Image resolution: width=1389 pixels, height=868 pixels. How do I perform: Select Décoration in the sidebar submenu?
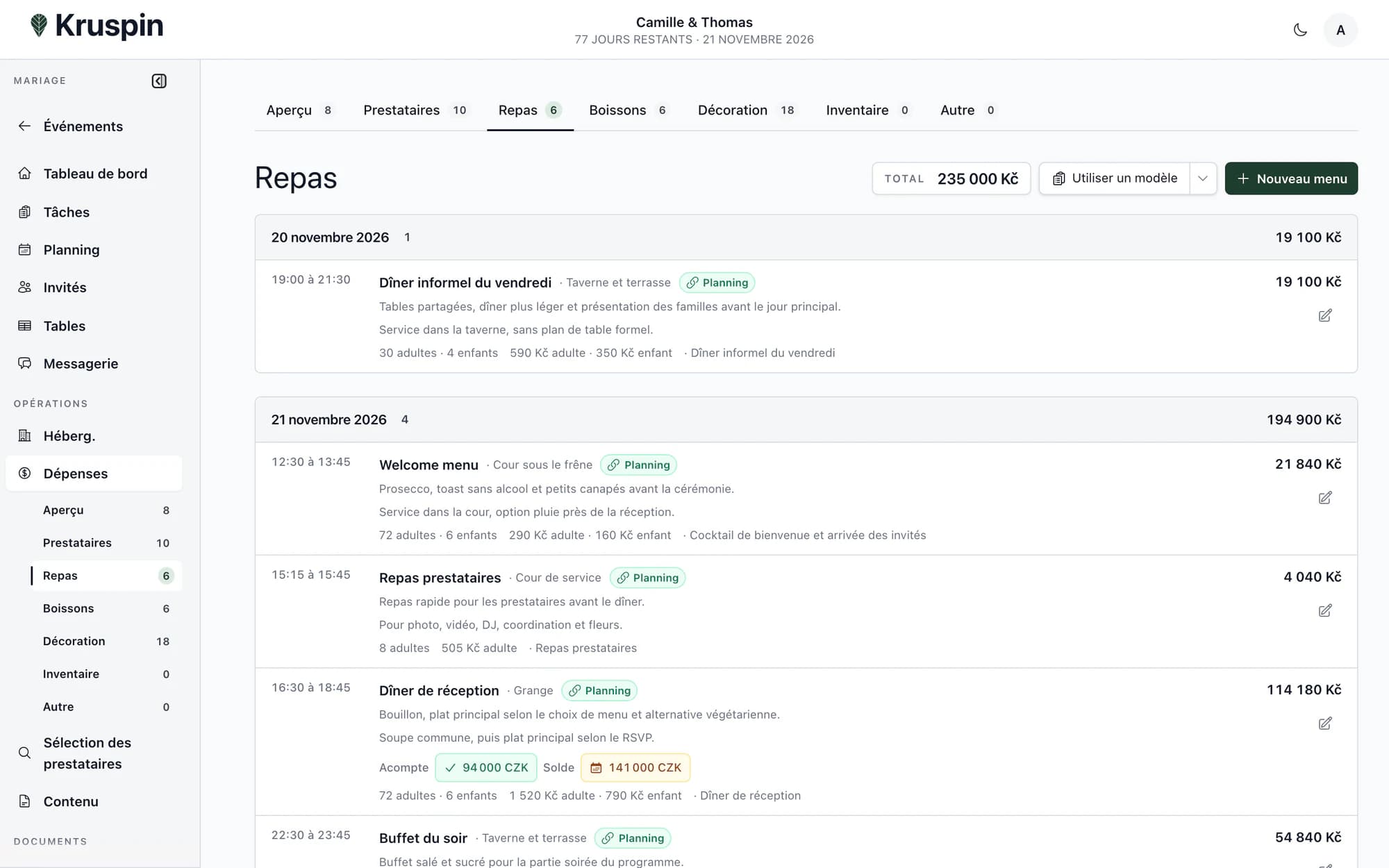(x=106, y=641)
